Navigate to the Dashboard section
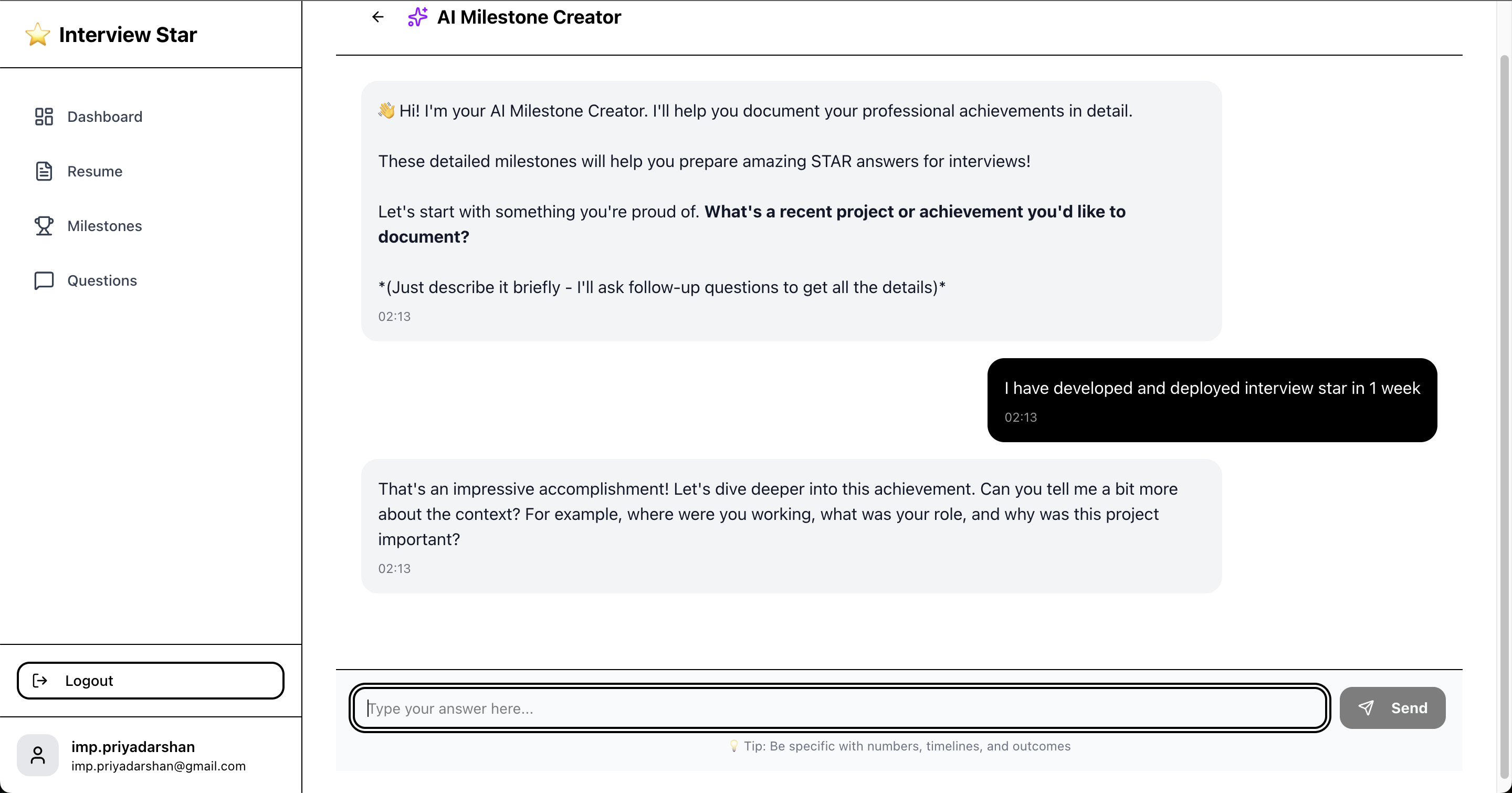The height and width of the screenshot is (793, 1512). 105,117
